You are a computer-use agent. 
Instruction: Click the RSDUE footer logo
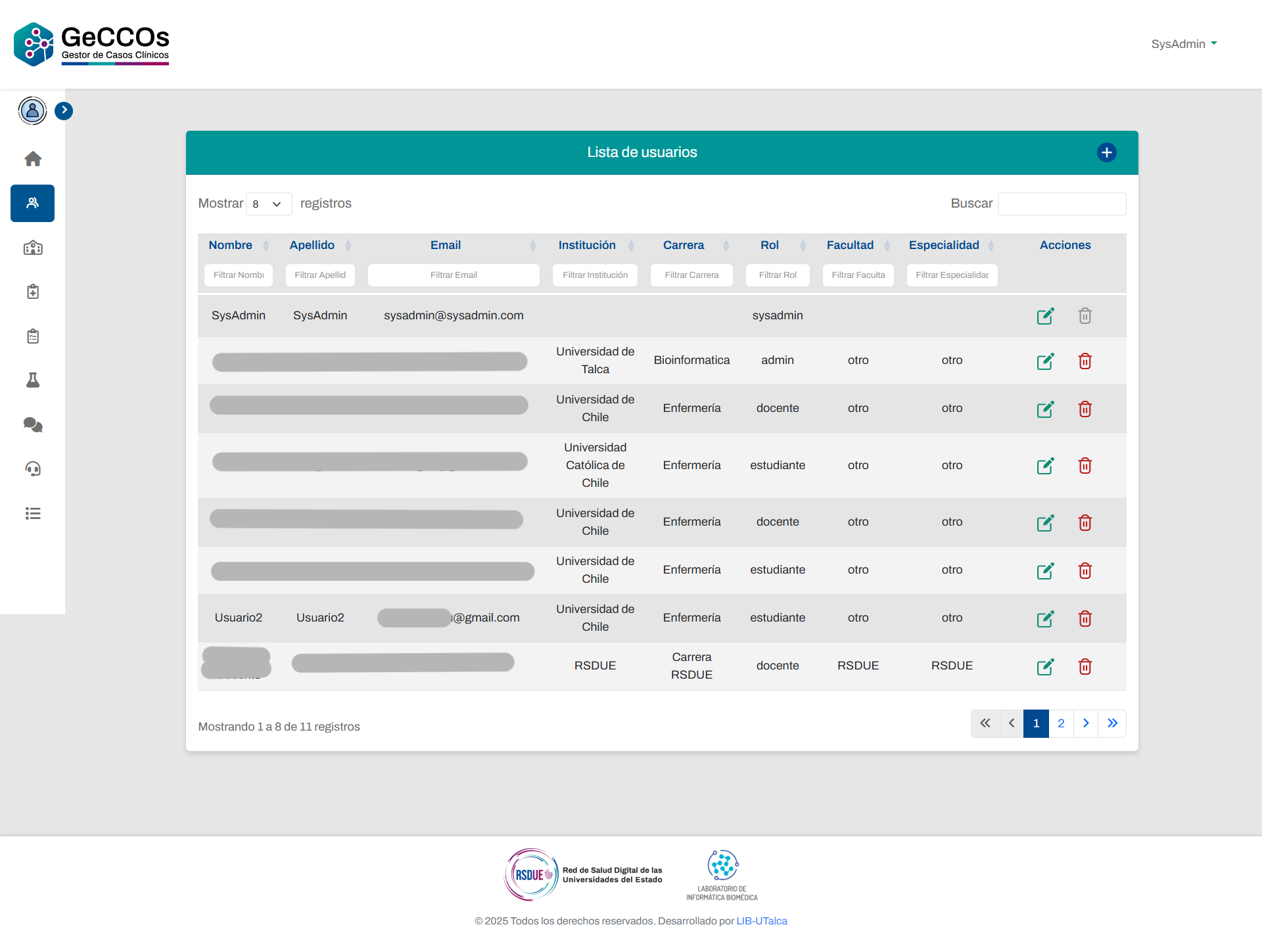(584, 874)
